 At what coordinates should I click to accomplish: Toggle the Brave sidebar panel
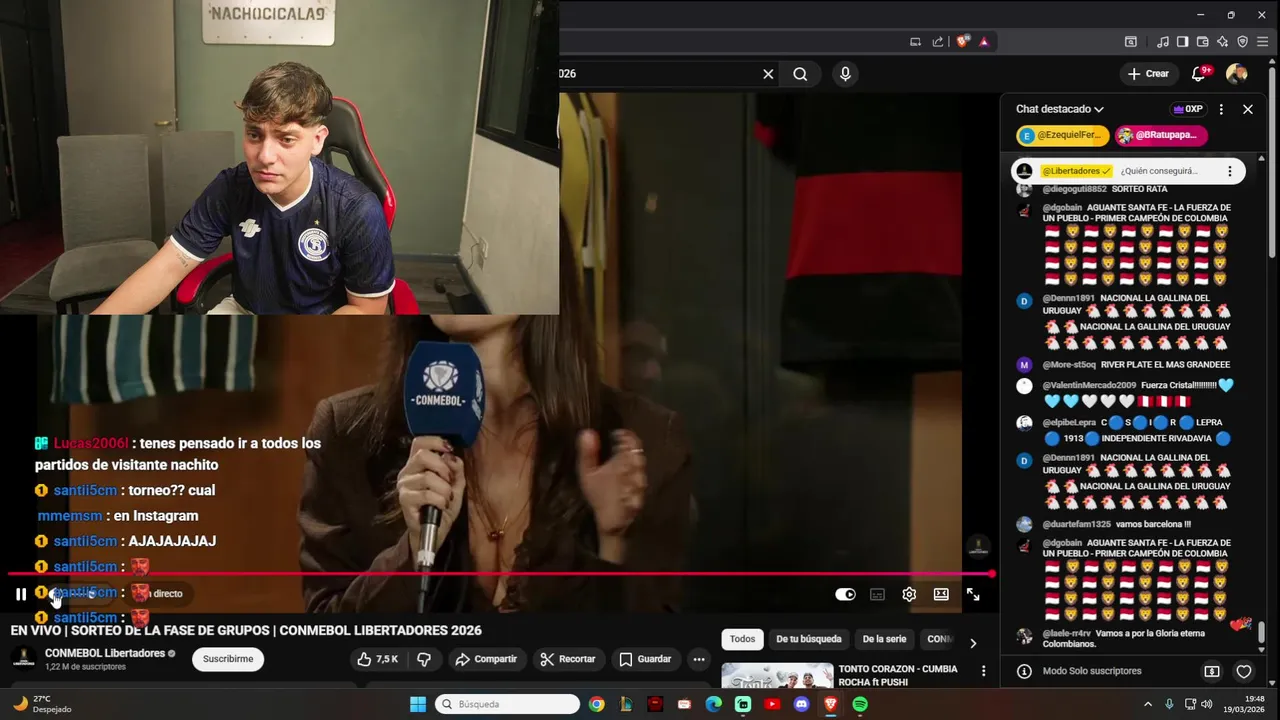(1182, 42)
